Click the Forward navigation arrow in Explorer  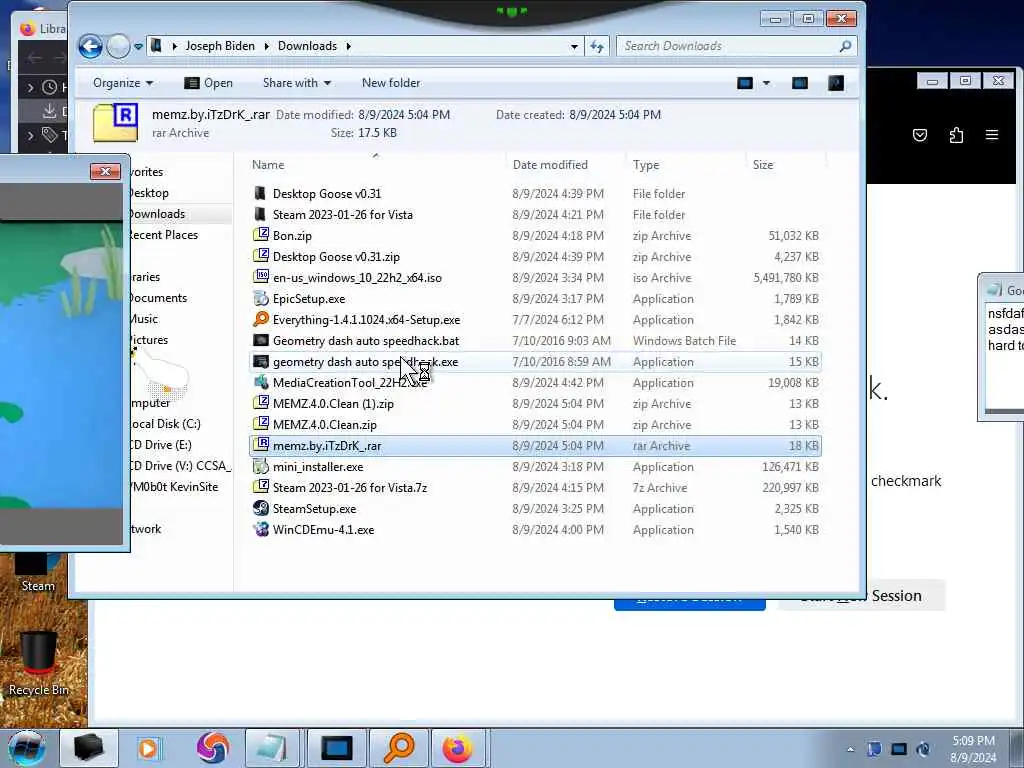(x=118, y=46)
